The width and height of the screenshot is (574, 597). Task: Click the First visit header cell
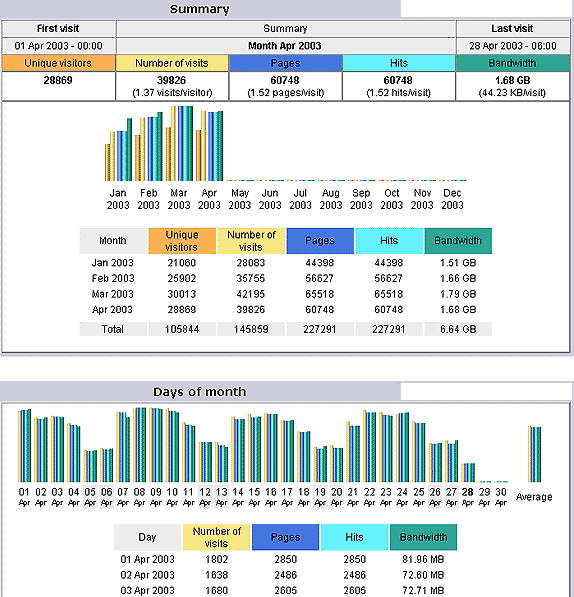tap(58, 29)
